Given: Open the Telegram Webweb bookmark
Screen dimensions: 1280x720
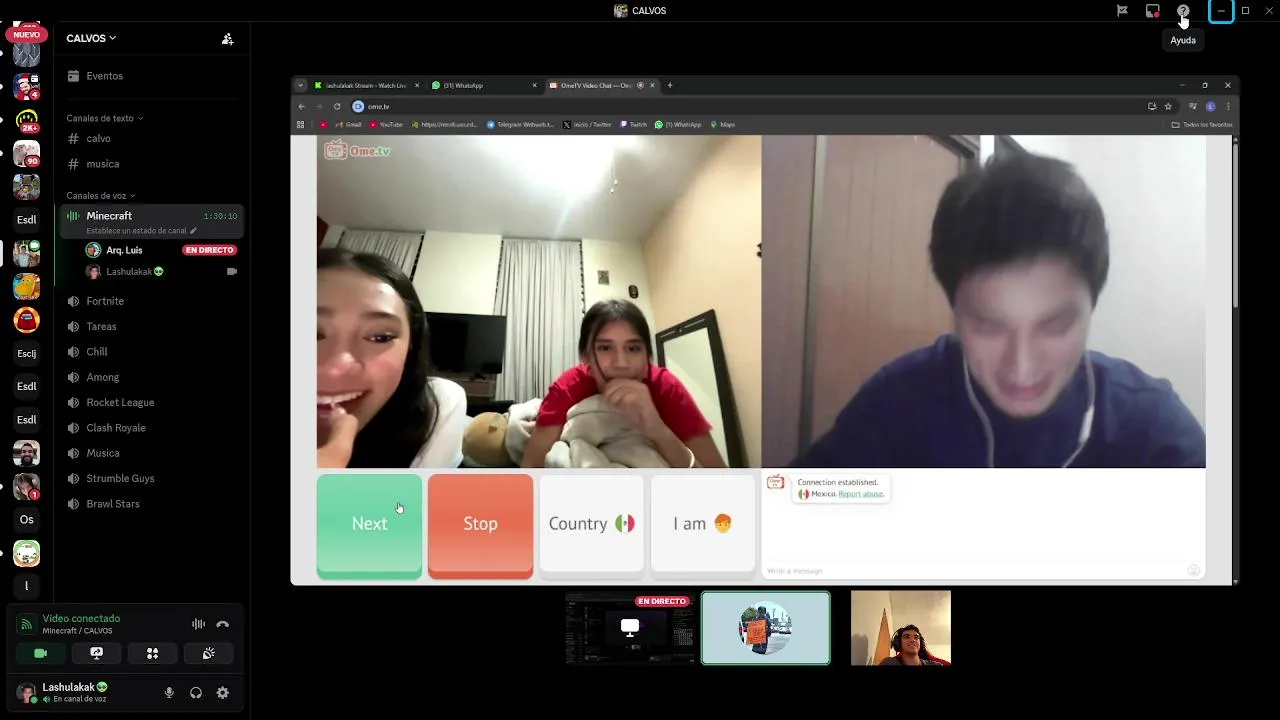Looking at the screenshot, I should click(x=520, y=125).
